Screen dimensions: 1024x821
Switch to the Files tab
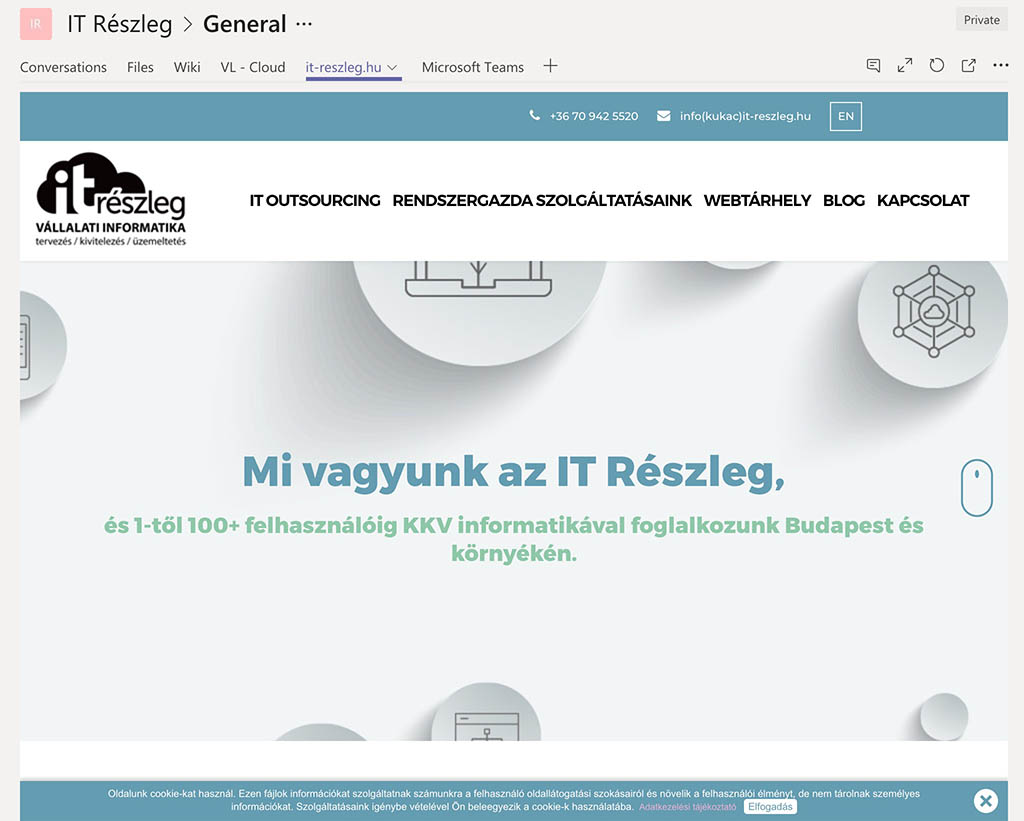tap(140, 67)
